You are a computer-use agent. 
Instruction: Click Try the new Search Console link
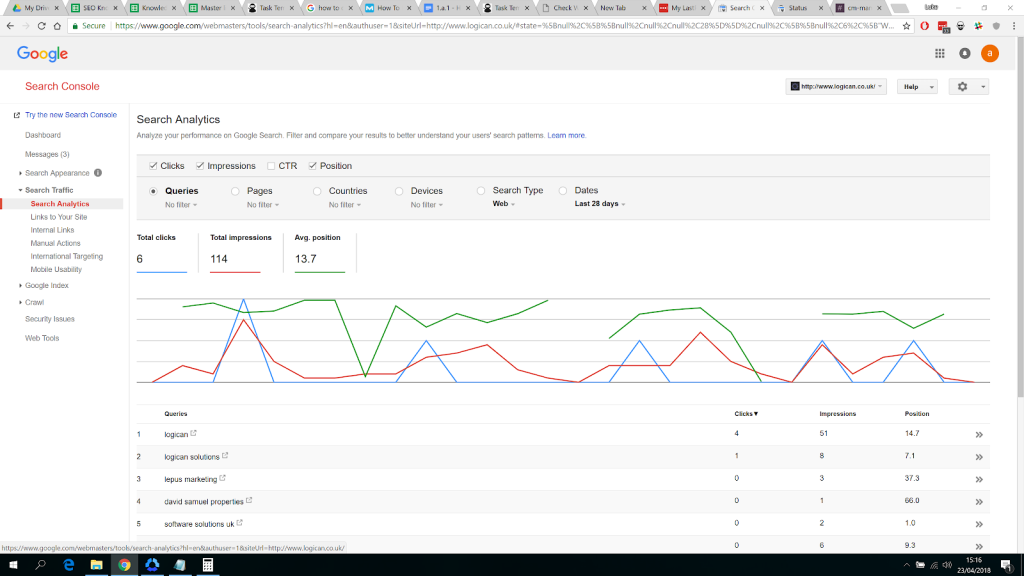(x=71, y=115)
